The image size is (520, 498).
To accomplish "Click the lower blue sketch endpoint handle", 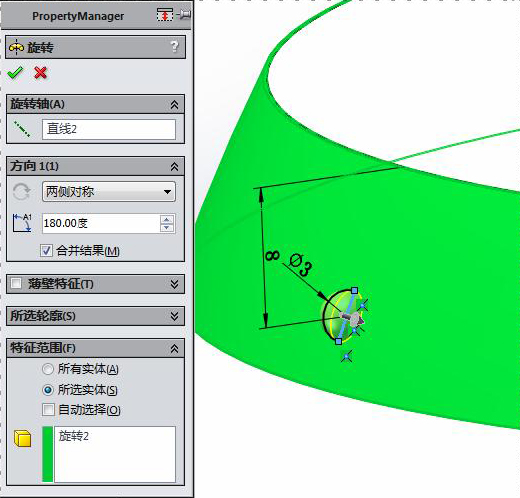I will point(338,341).
